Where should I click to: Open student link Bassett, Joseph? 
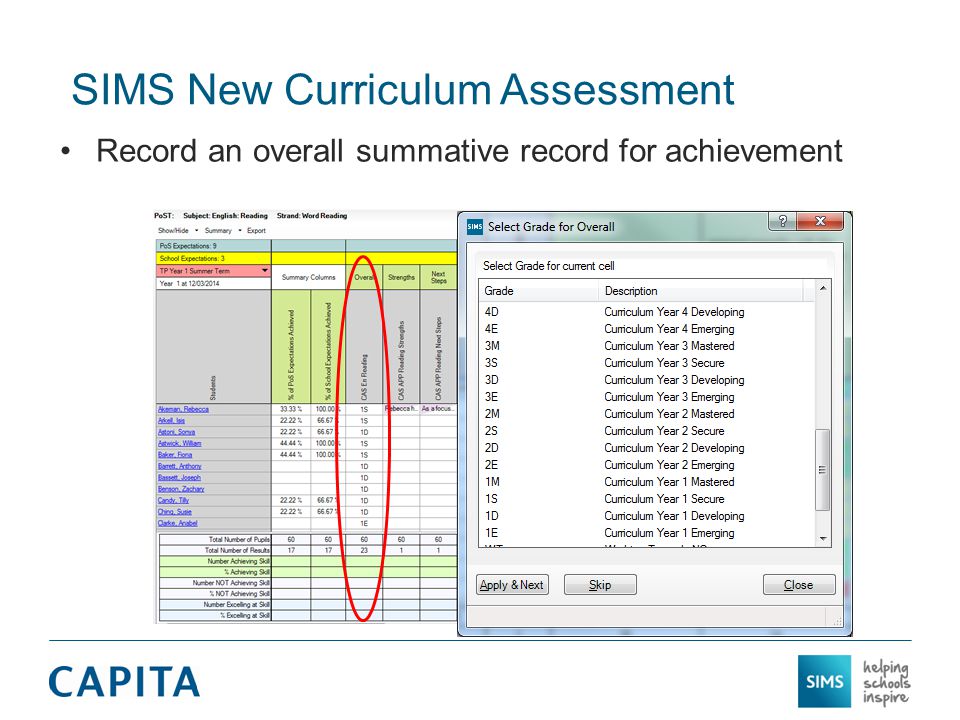(x=179, y=478)
